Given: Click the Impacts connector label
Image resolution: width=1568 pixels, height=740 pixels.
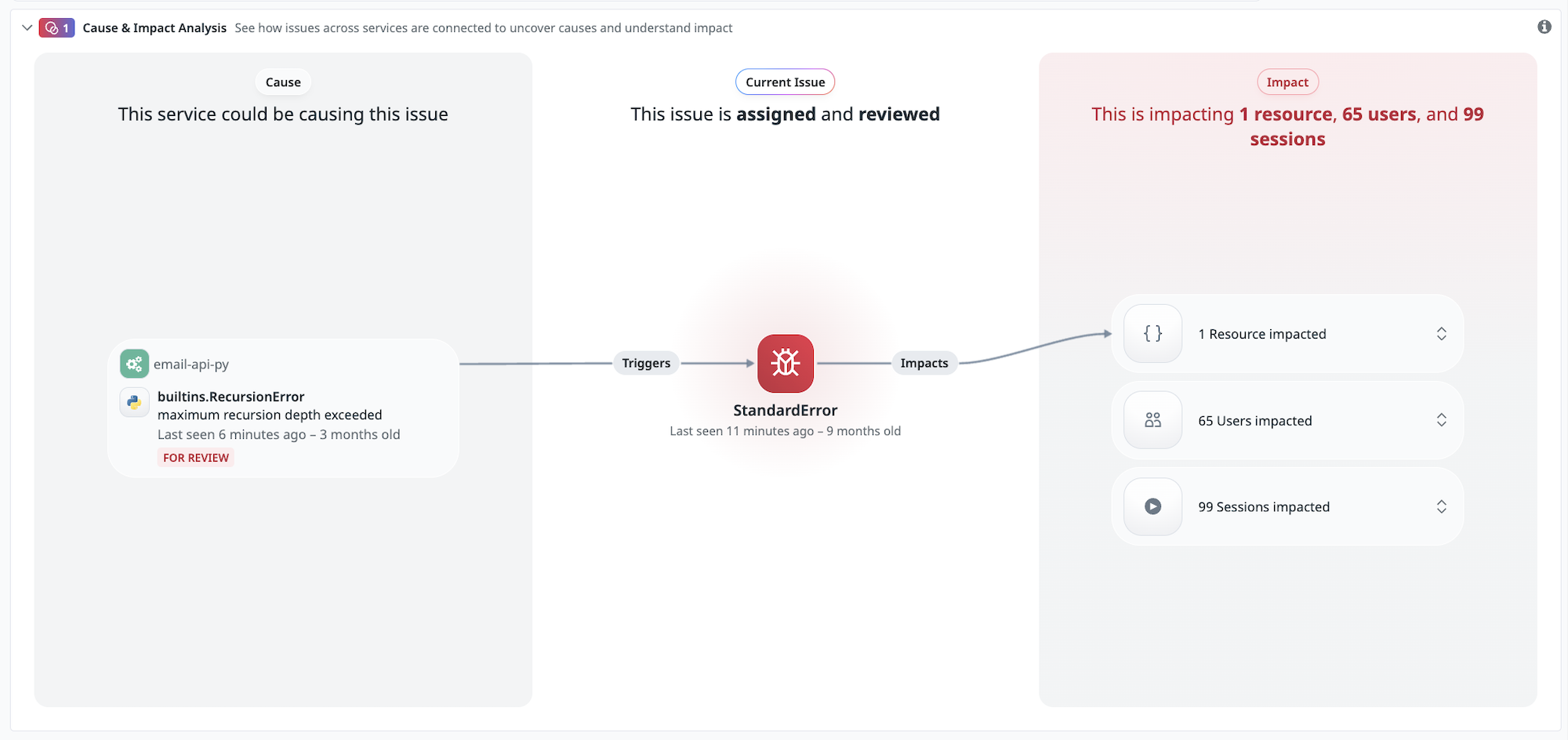Looking at the screenshot, I should (x=924, y=363).
